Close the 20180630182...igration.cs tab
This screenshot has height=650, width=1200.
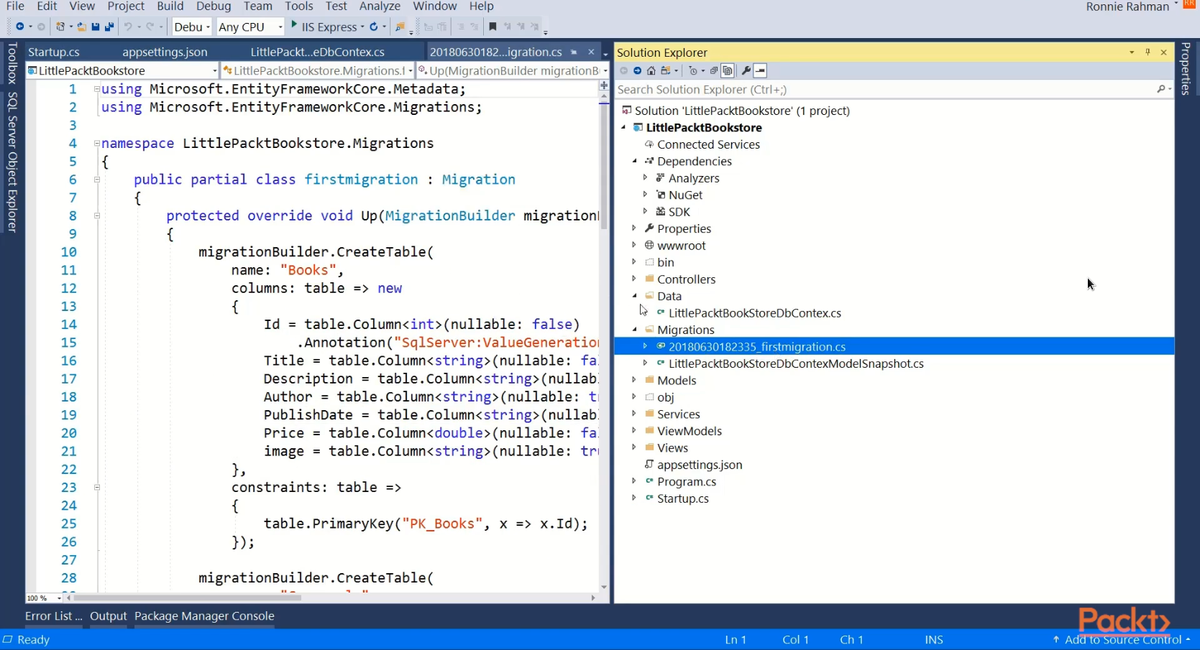click(589, 52)
